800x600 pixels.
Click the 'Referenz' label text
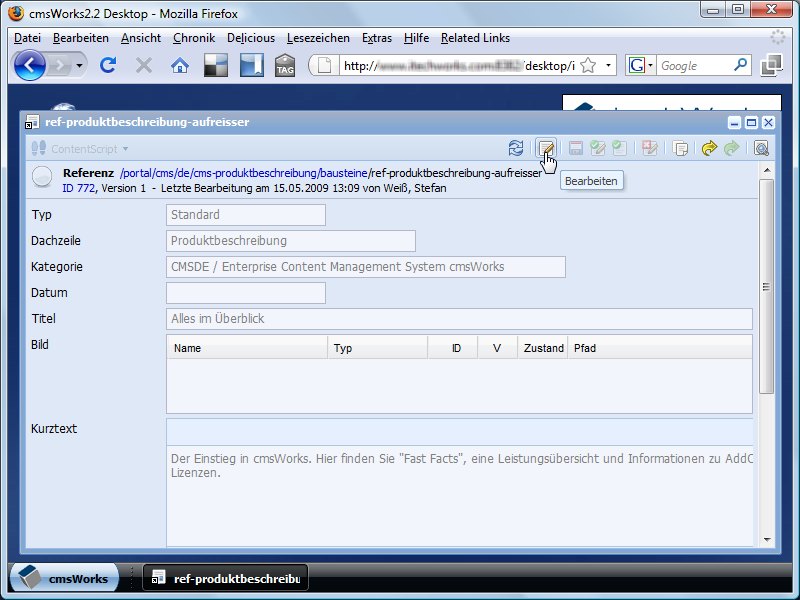(88, 173)
